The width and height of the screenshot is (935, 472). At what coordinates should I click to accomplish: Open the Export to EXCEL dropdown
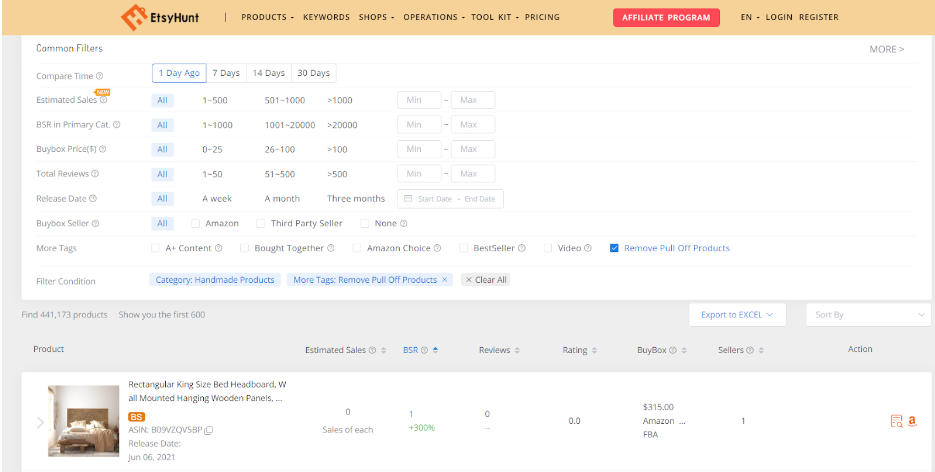click(x=737, y=315)
